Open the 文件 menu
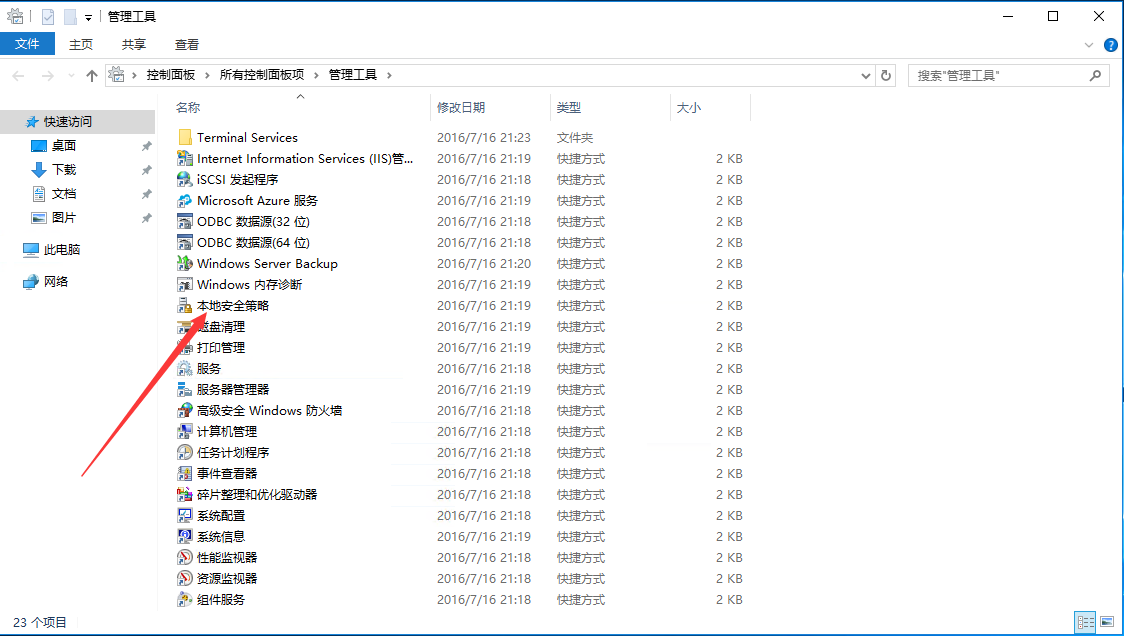 click(x=27, y=44)
